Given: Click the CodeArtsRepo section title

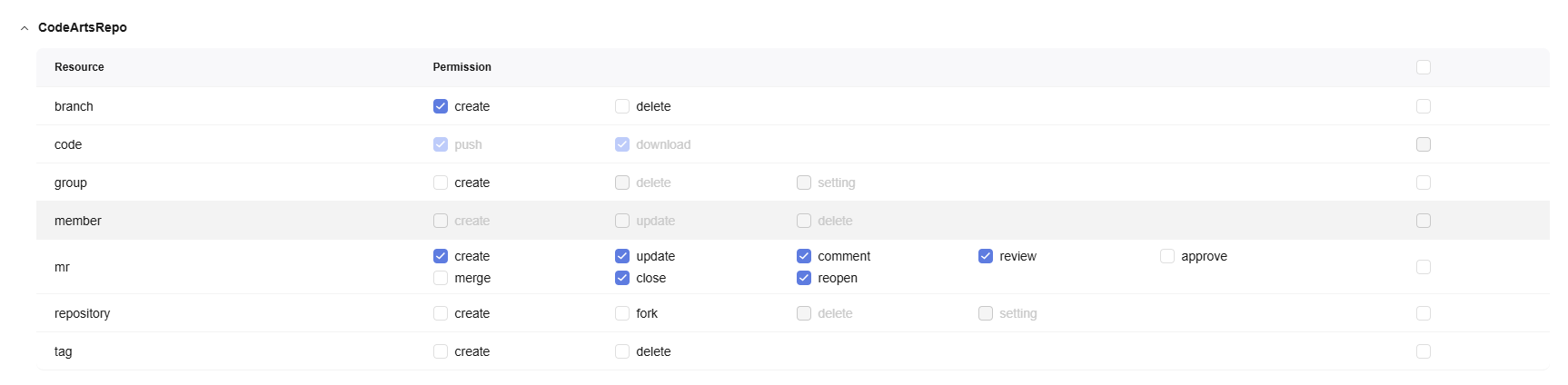Looking at the screenshot, I should [x=83, y=27].
